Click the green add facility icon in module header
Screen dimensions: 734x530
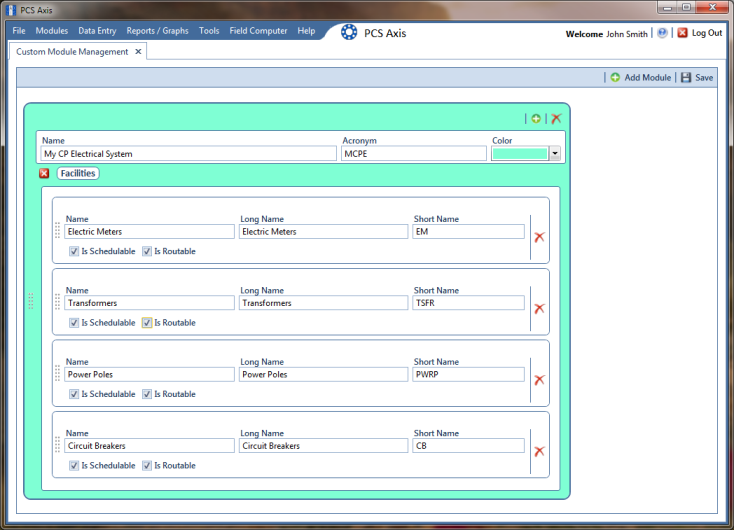point(536,119)
